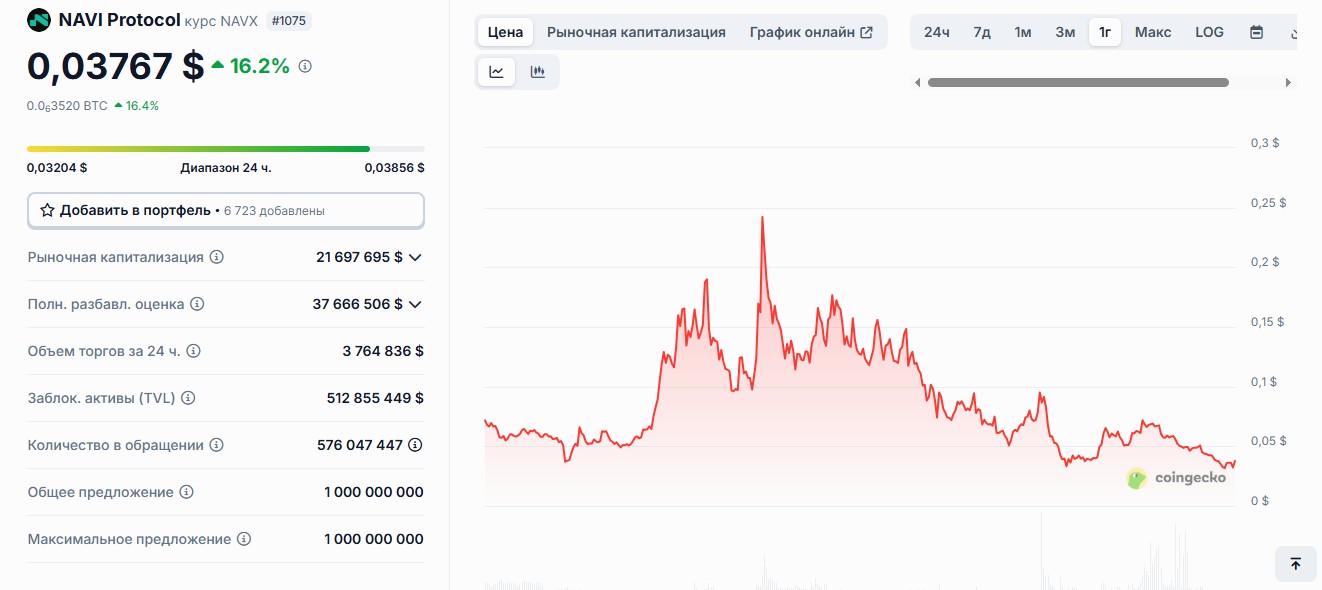Click the #1075 rank badge
Viewport: 1322px width, 590px height.
289,20
